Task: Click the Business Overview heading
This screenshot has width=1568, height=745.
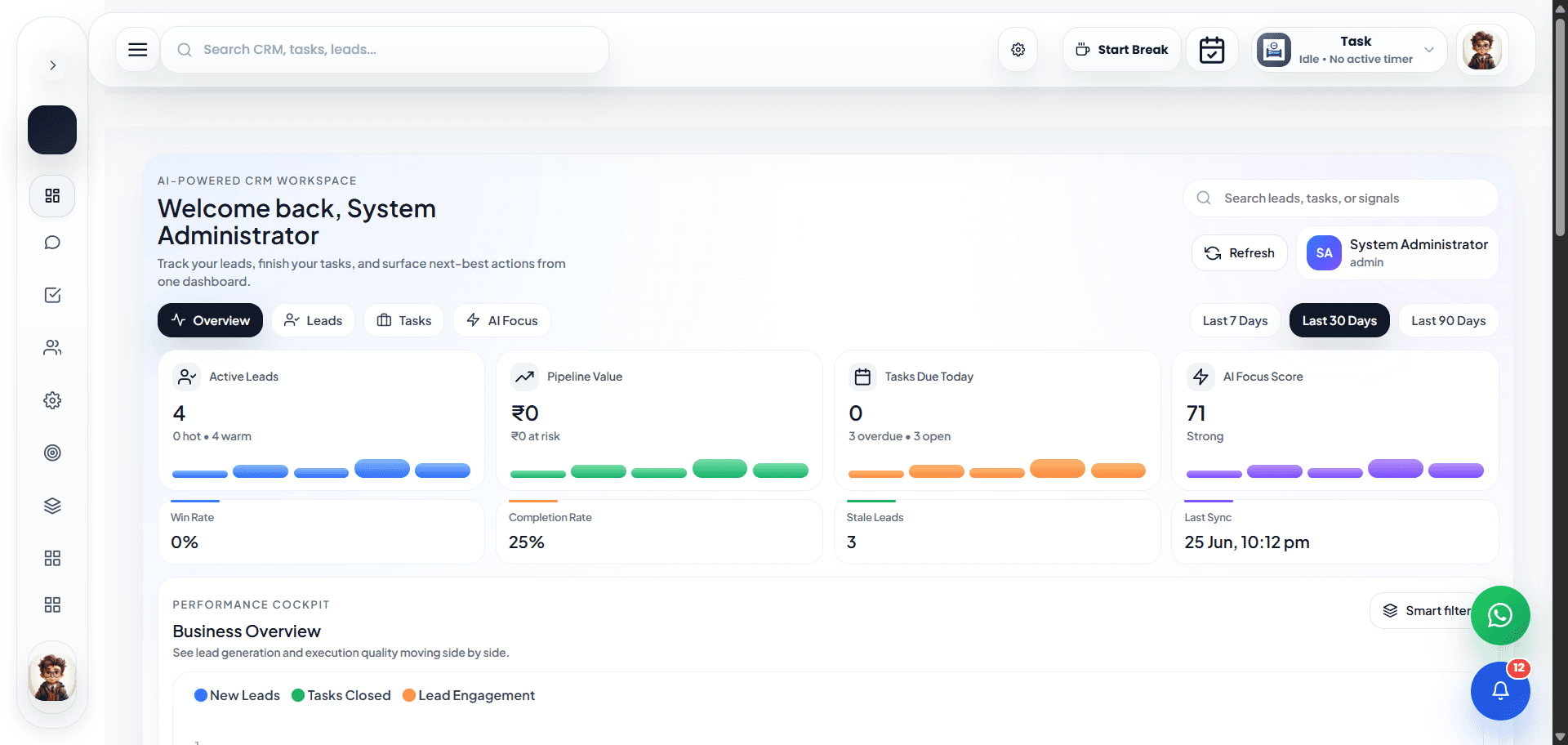Action: [x=247, y=631]
